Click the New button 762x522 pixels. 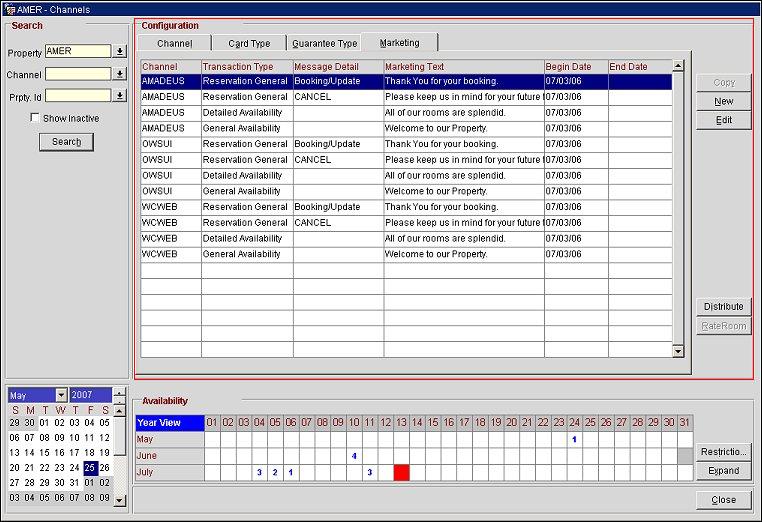(x=723, y=101)
